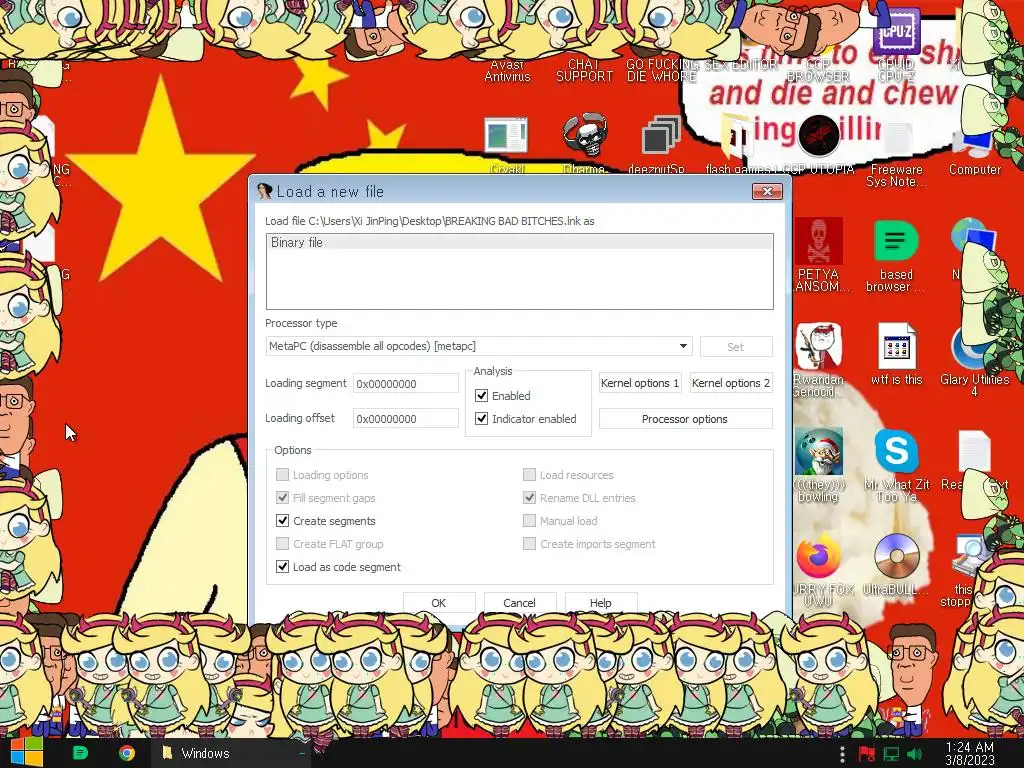This screenshot has height=768, width=1024.
Task: Open the Dharma skull desktop icon
Action: pyautogui.click(x=585, y=136)
